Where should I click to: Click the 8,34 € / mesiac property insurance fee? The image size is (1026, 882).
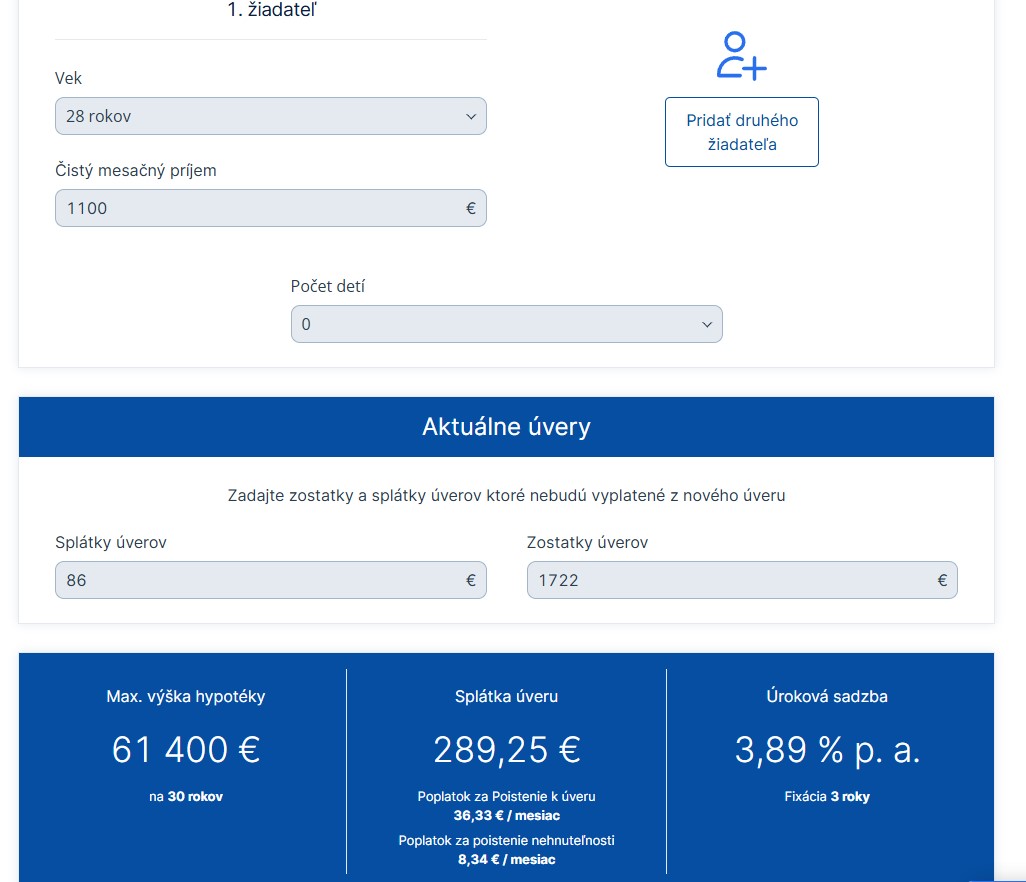506,859
